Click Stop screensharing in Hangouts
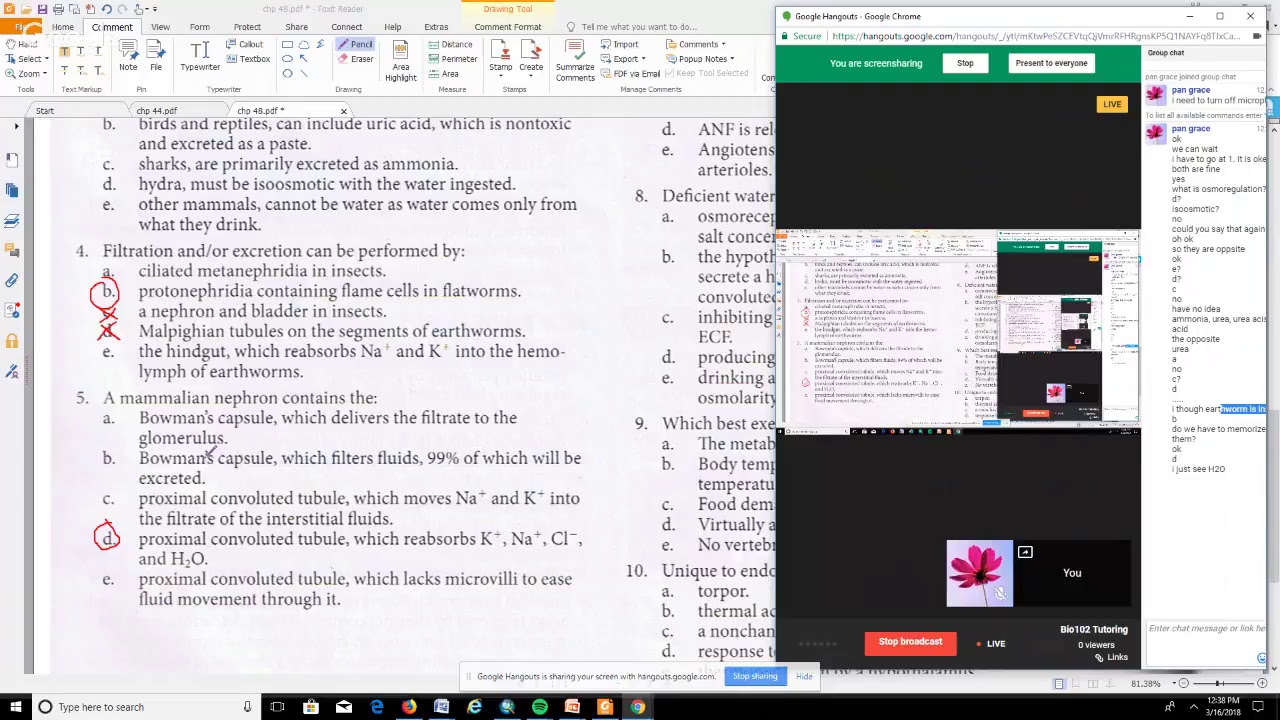 pos(965,63)
